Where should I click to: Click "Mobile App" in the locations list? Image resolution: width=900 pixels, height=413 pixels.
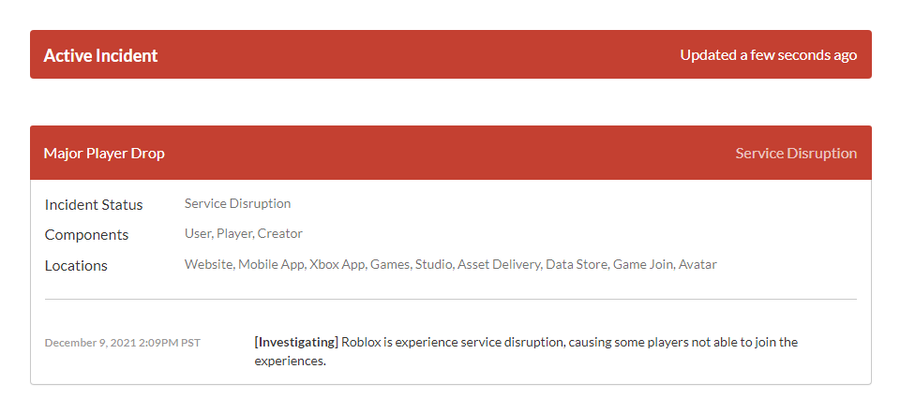270,265
